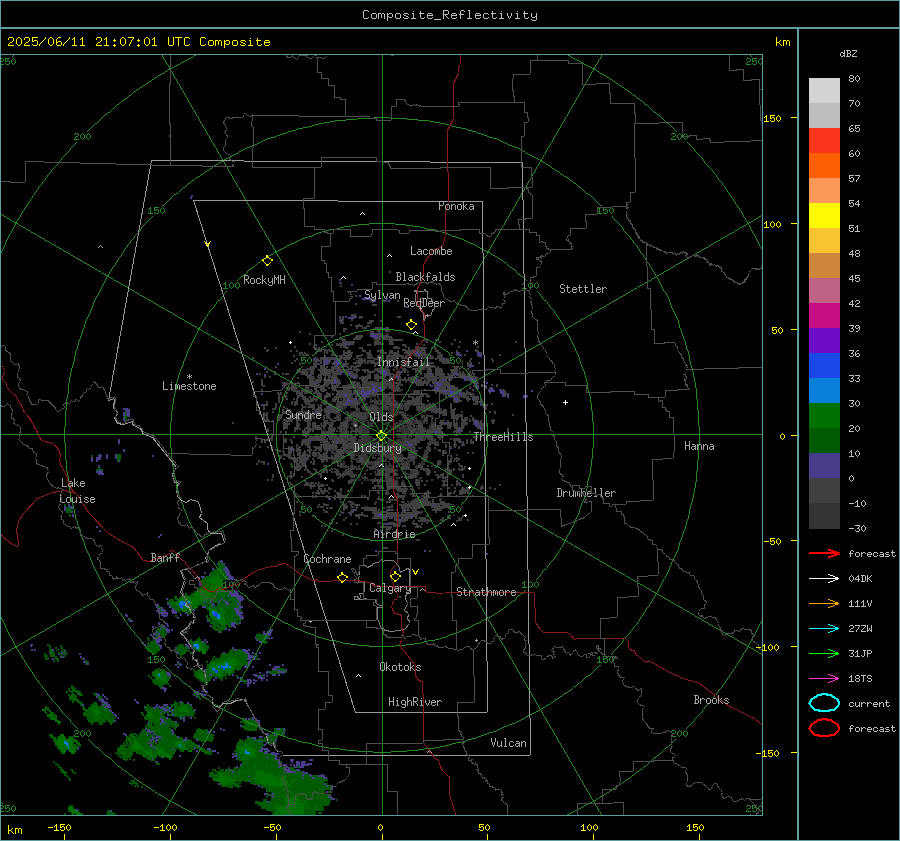Pick the yellow 51 dBZ color swatch
Screen dimensions: 900x841
point(824,216)
